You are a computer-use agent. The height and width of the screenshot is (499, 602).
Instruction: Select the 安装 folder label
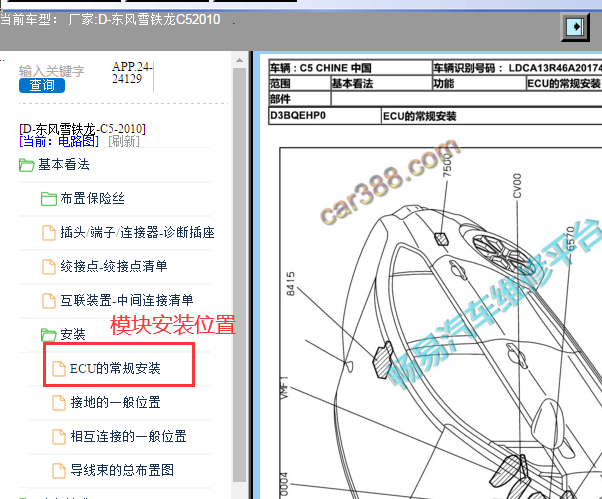click(73, 334)
